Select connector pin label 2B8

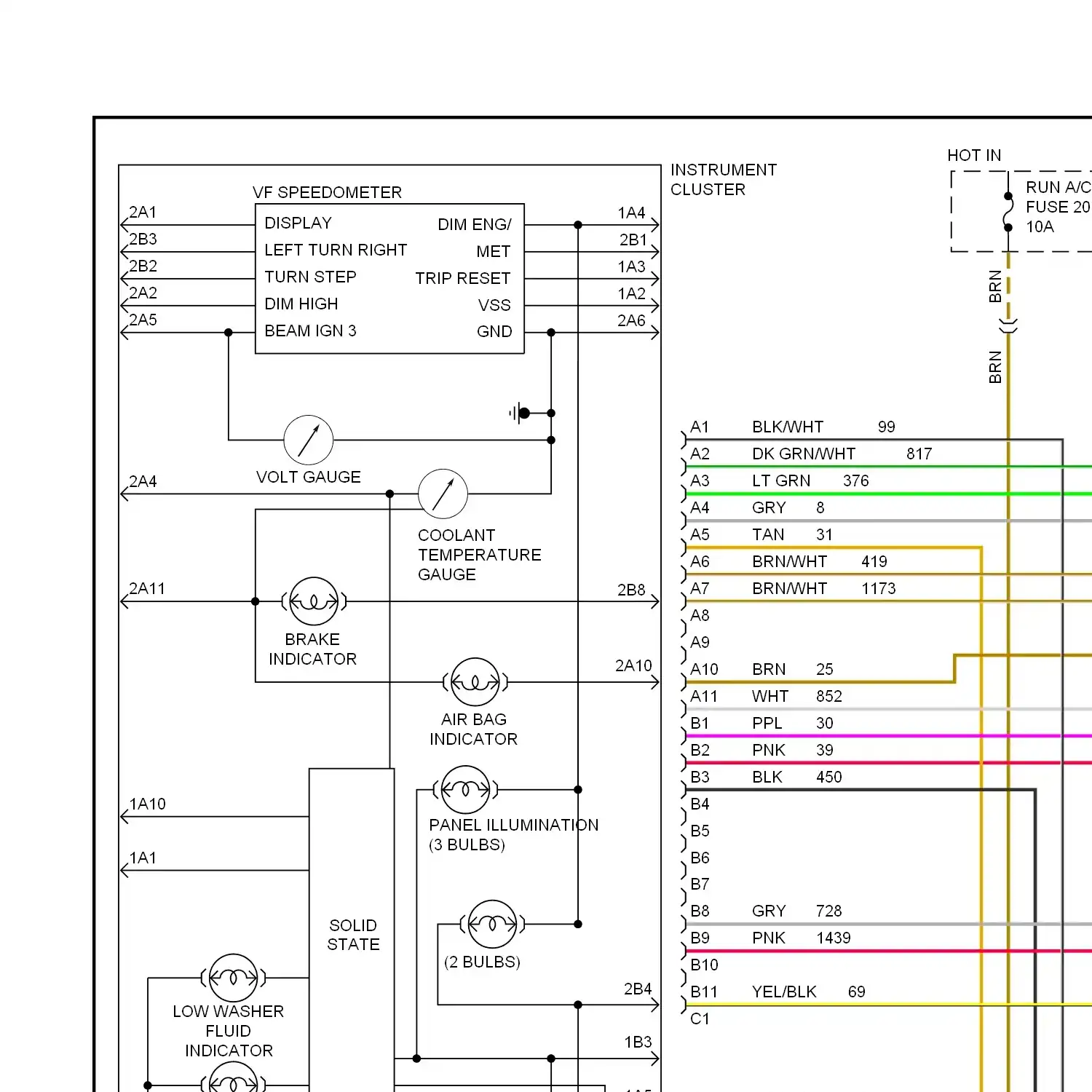(x=631, y=590)
